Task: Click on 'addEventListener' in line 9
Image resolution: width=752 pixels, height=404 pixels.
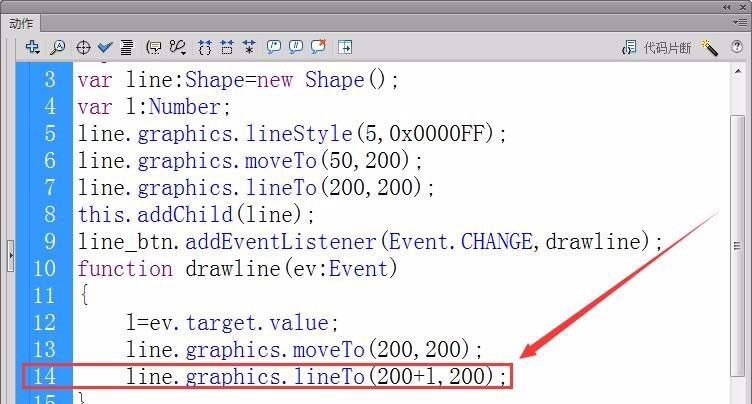Action: point(281,241)
